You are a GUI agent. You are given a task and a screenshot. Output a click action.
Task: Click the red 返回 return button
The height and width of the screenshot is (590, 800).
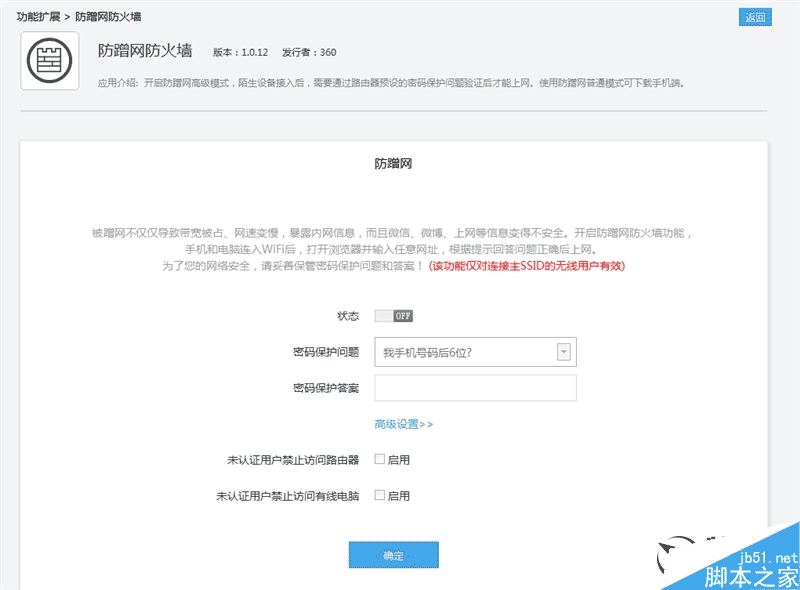point(754,16)
